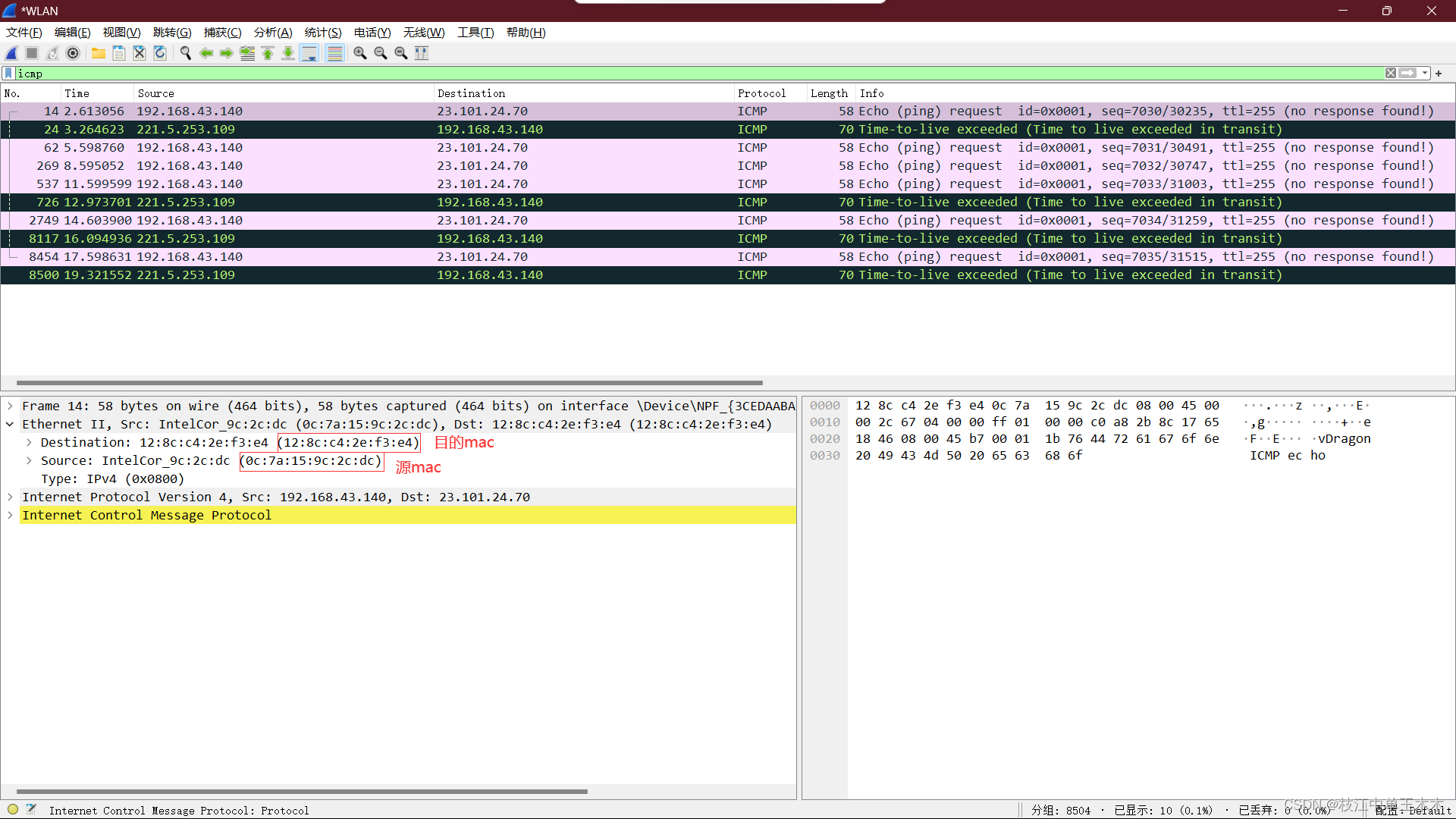
Task: Open the 统计(S) menu
Action: point(323,33)
